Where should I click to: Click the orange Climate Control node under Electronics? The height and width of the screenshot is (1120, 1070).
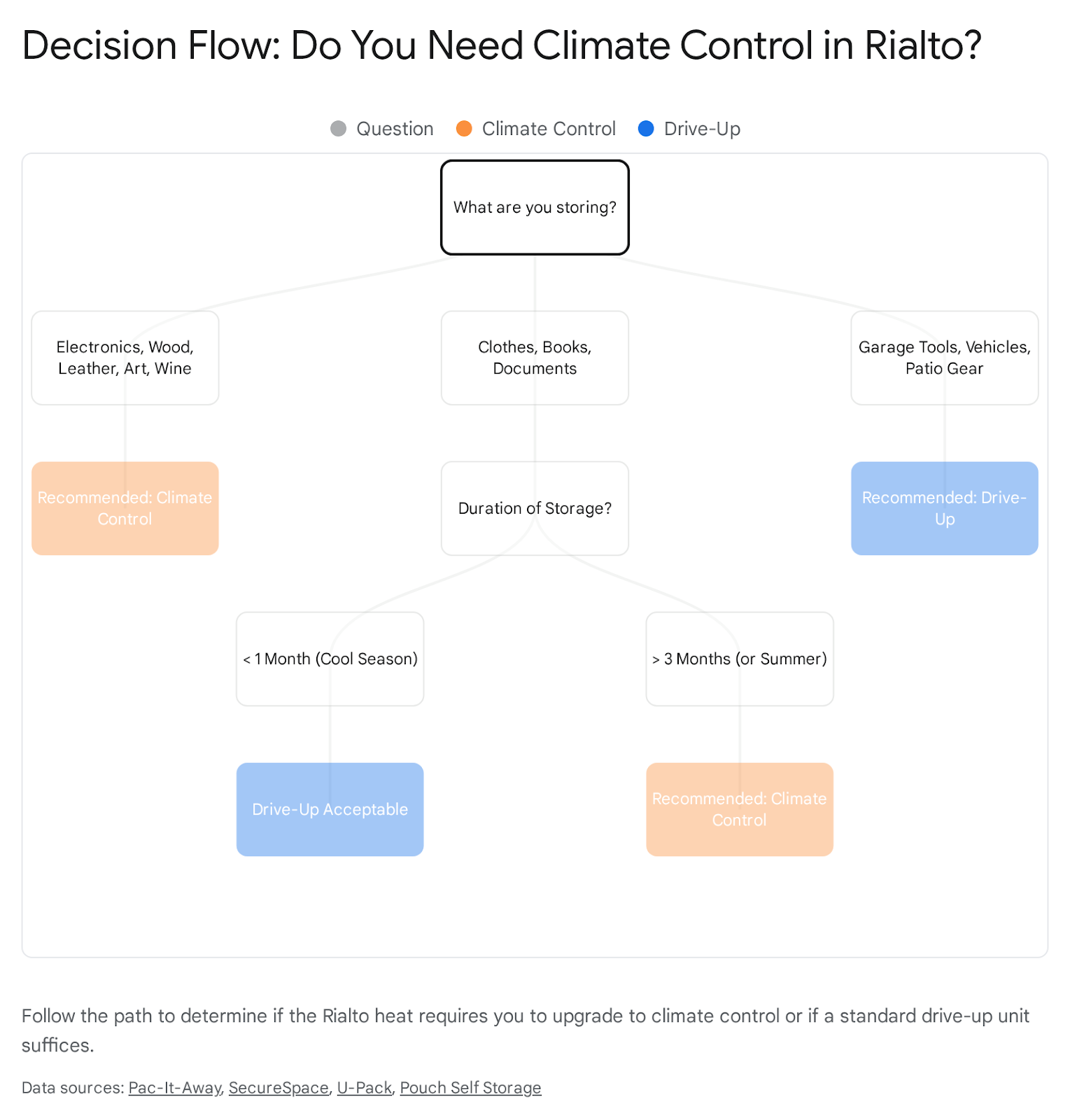125,508
